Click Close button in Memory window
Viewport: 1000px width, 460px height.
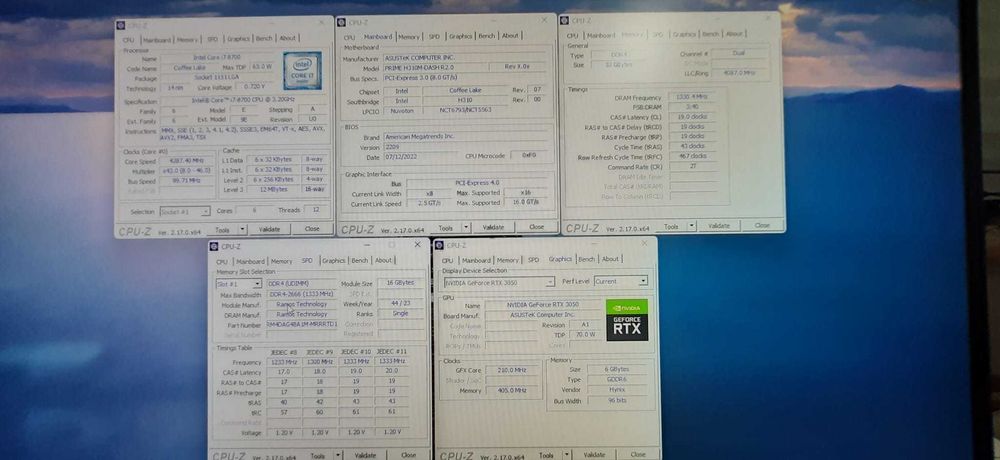(x=762, y=225)
